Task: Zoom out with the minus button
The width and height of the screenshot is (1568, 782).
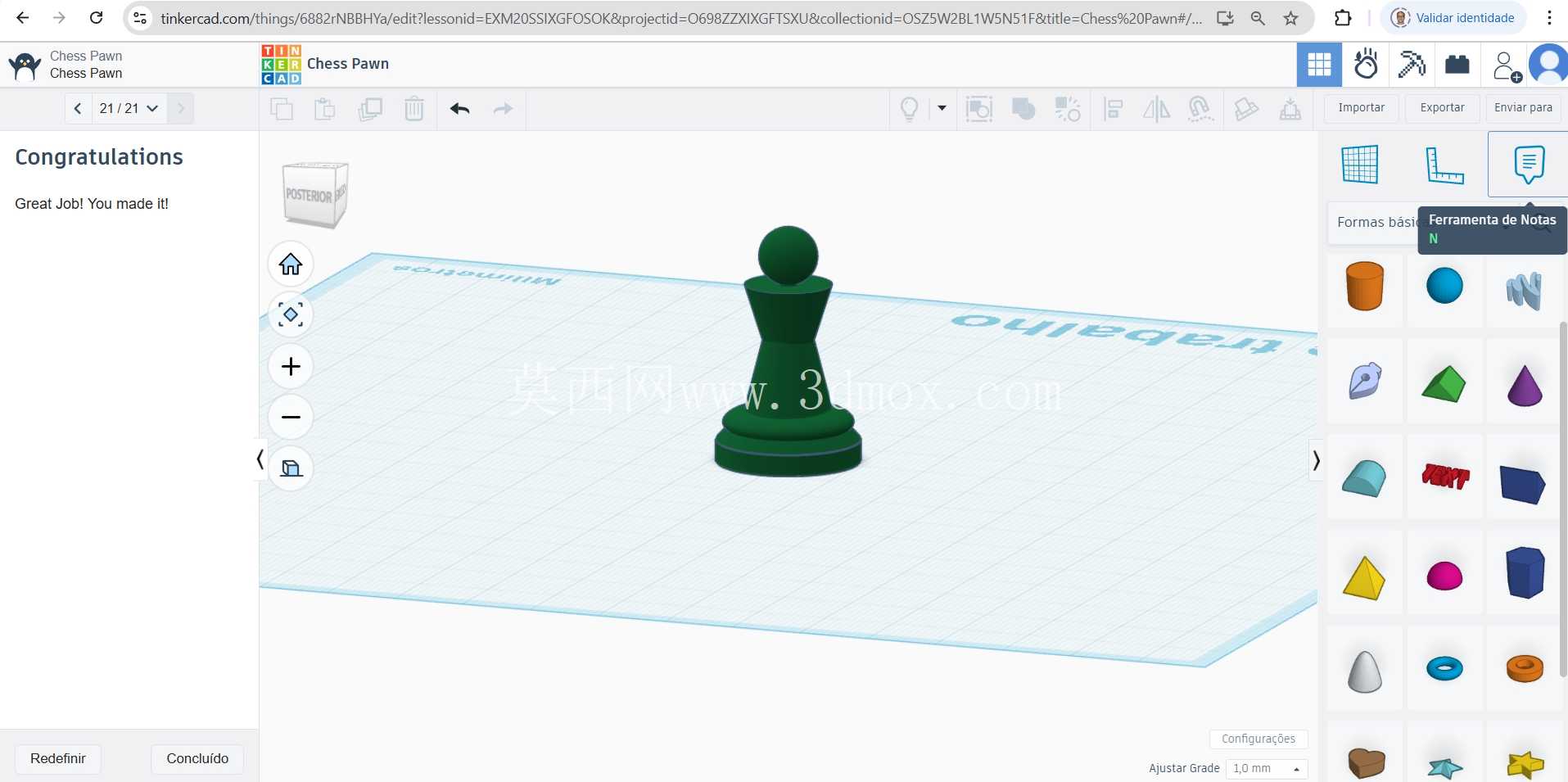Action: pos(291,417)
